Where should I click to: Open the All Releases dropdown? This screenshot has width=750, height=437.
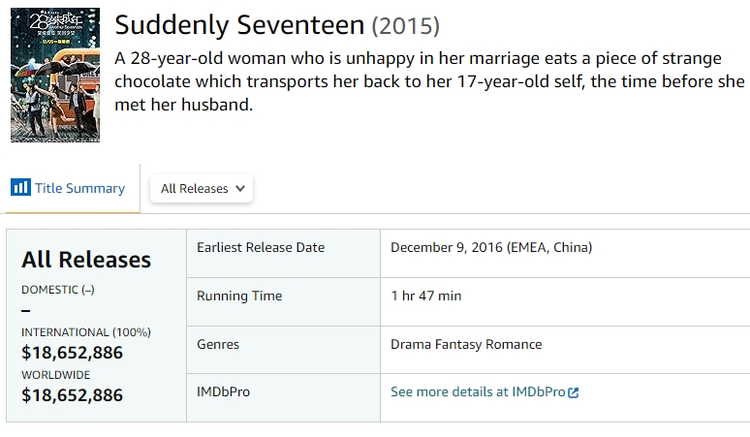(200, 188)
